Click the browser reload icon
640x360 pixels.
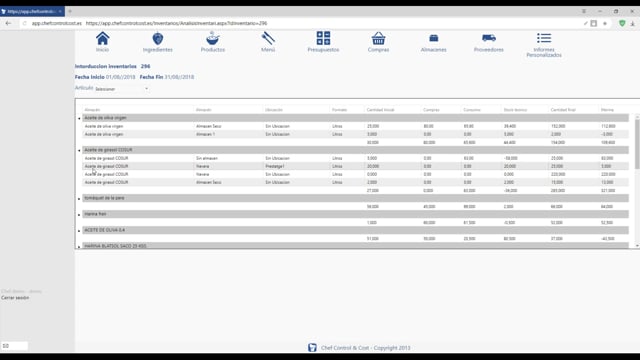(24, 23)
